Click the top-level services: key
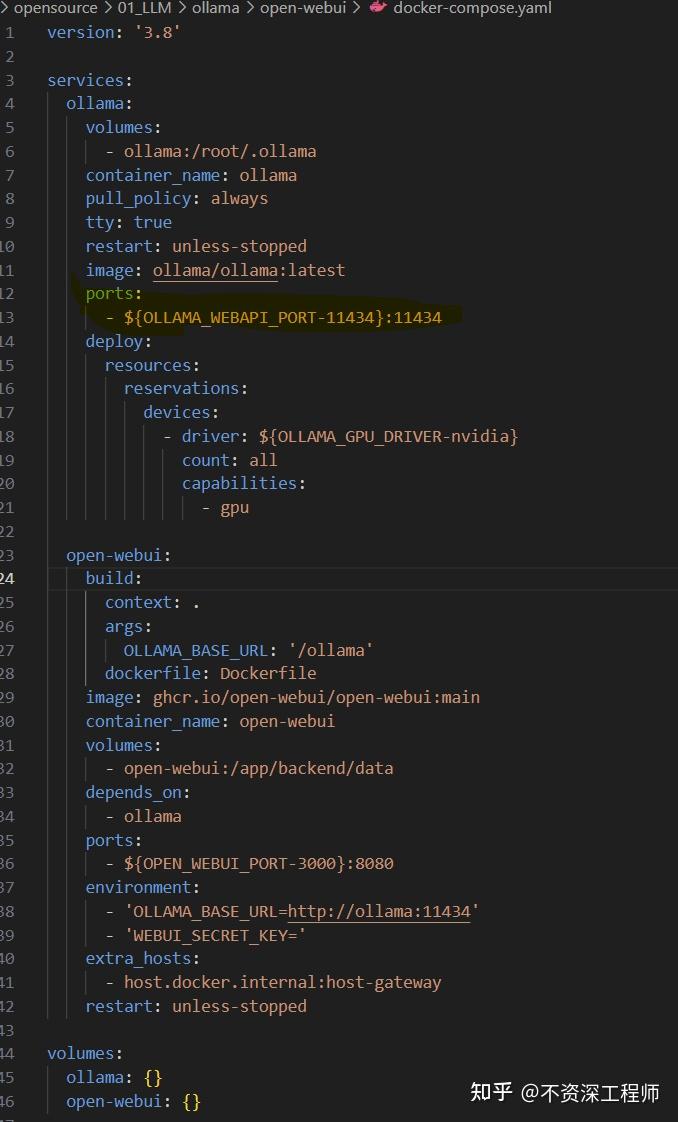This screenshot has height=1122, width=678. (x=90, y=80)
